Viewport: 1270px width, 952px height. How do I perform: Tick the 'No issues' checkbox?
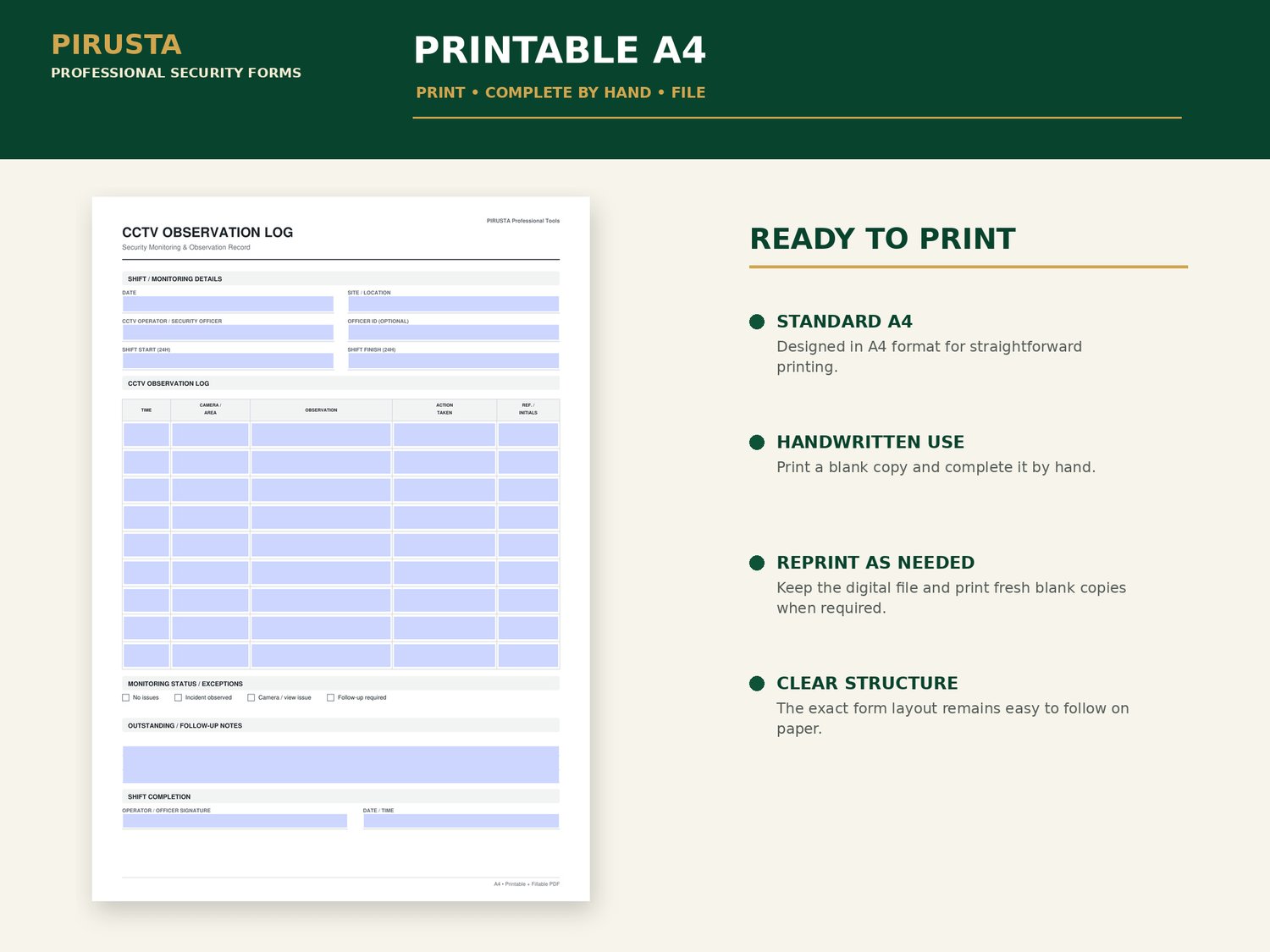[x=126, y=698]
